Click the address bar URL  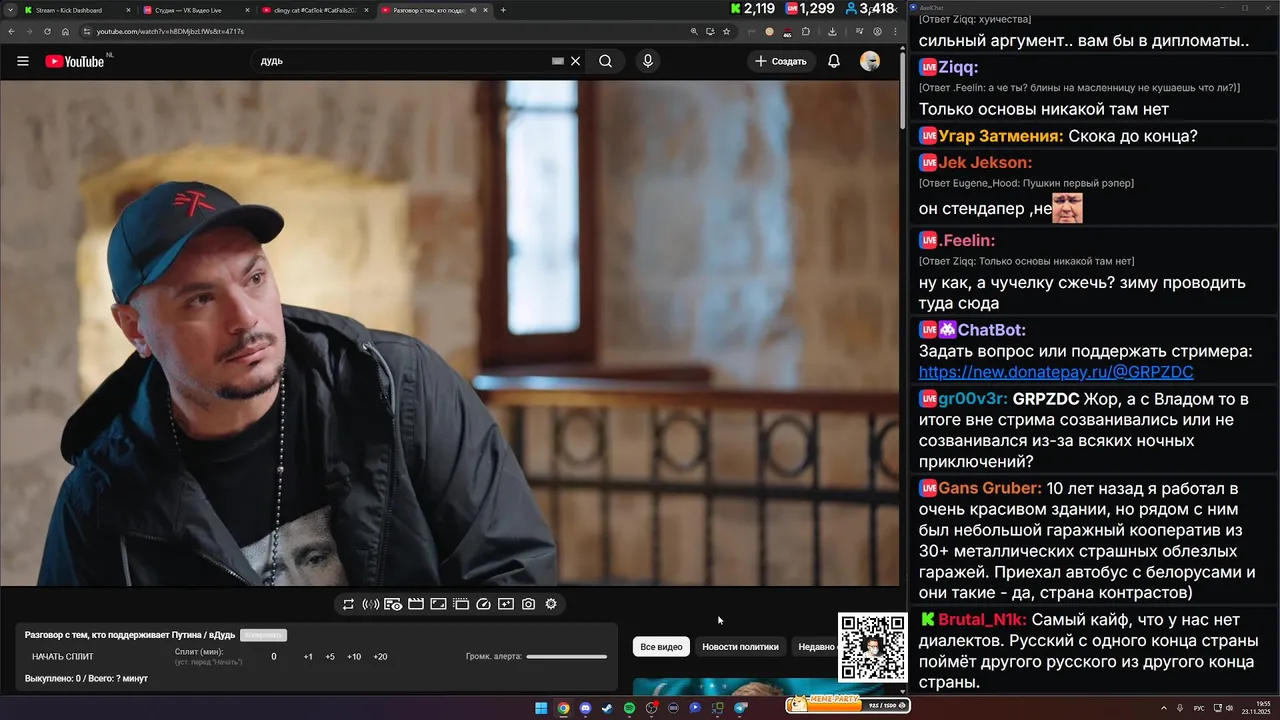click(x=170, y=31)
